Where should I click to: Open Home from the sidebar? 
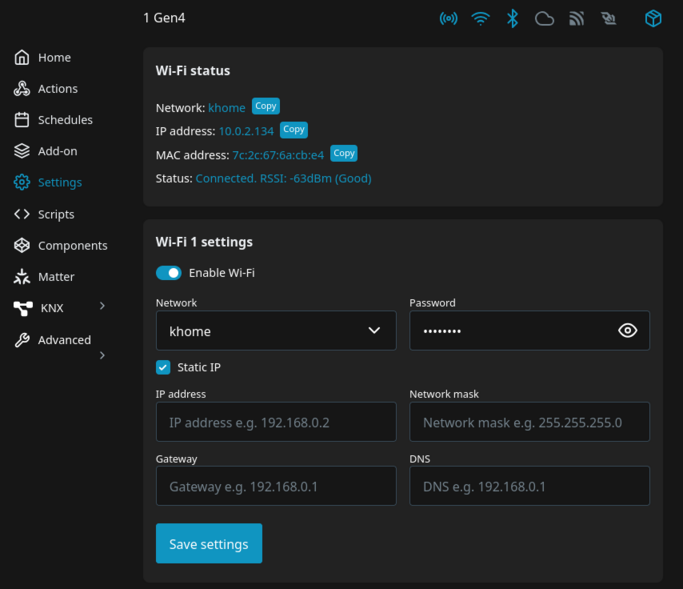(54, 58)
